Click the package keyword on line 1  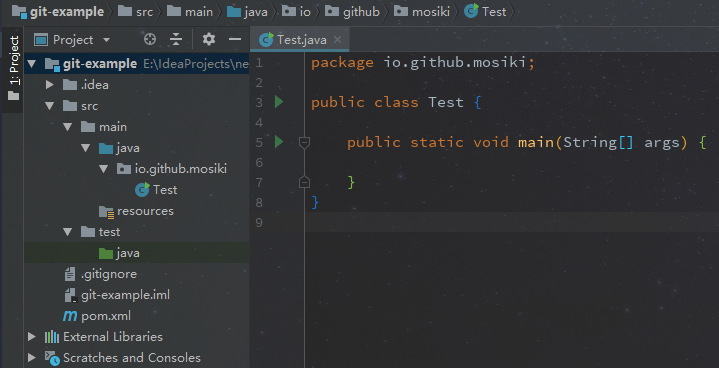(342, 62)
